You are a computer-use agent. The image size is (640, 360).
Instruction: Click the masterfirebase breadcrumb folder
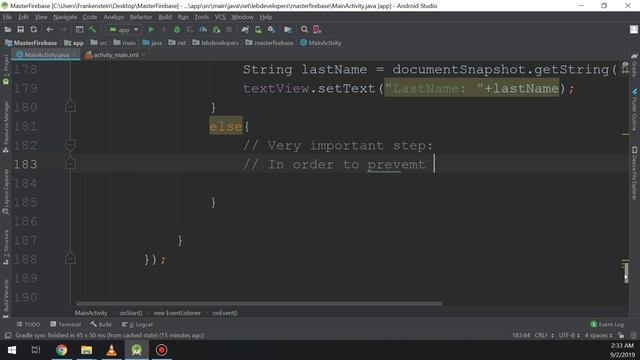[x=269, y=43]
